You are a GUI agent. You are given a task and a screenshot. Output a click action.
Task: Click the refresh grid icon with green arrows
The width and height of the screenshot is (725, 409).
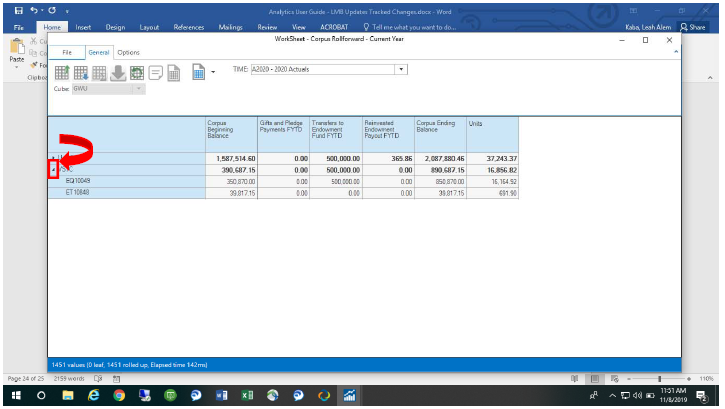pos(137,73)
